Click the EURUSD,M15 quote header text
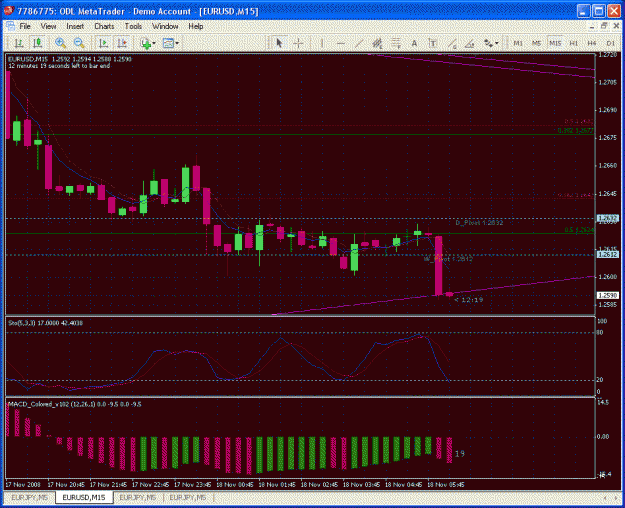625x508 pixels. point(70,59)
